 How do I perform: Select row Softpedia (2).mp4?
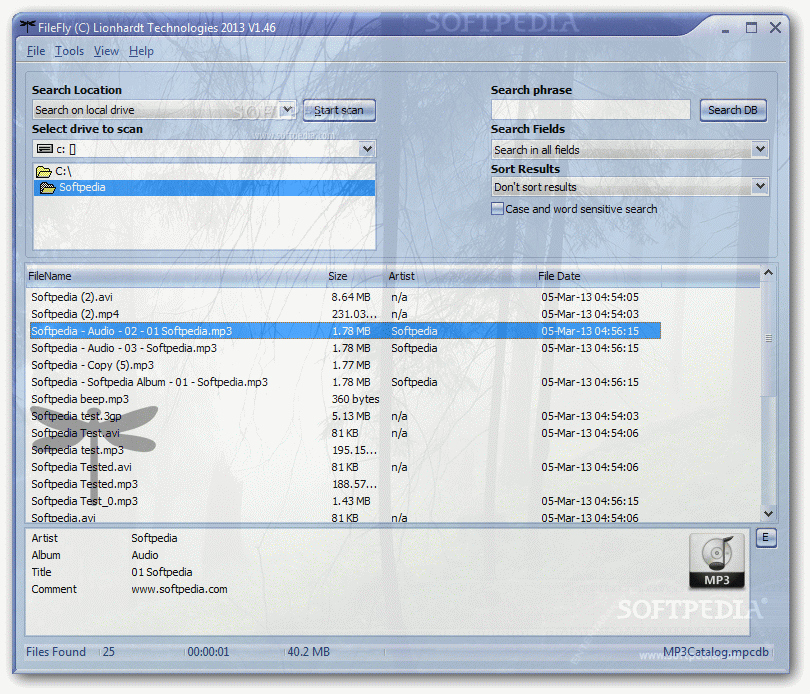[x=345, y=314]
